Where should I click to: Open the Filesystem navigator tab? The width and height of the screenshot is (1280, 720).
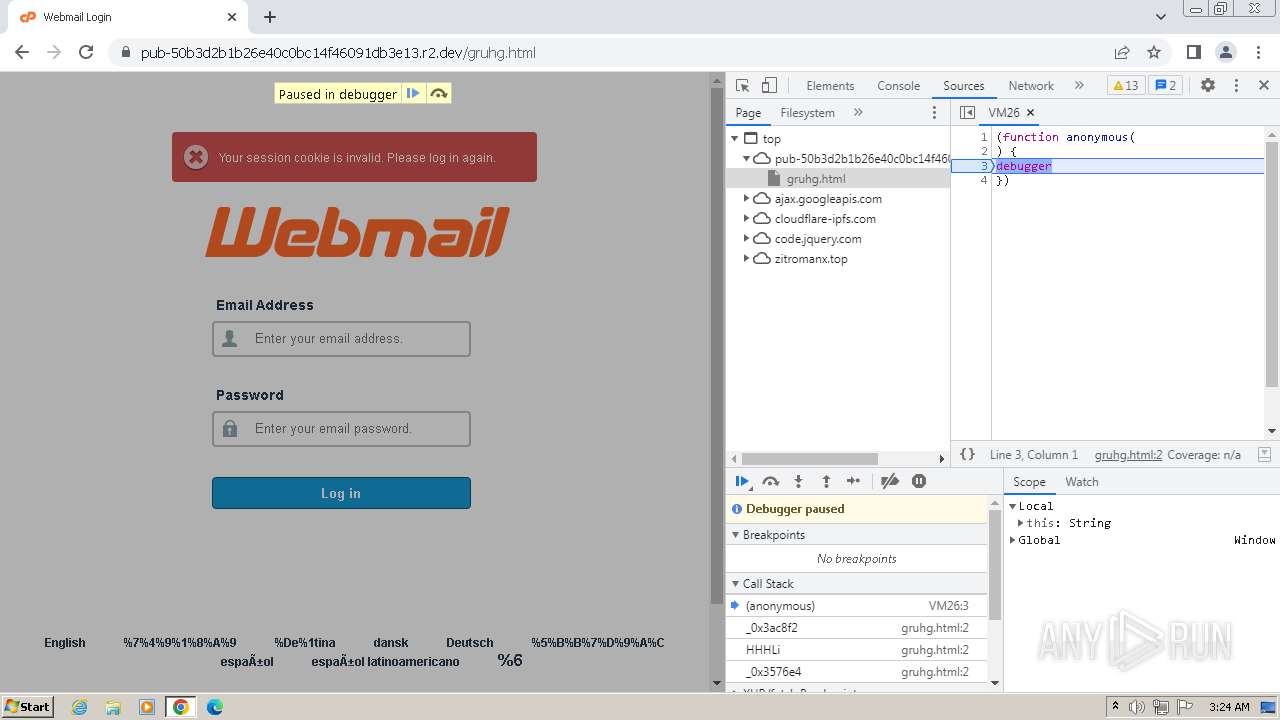coord(807,113)
